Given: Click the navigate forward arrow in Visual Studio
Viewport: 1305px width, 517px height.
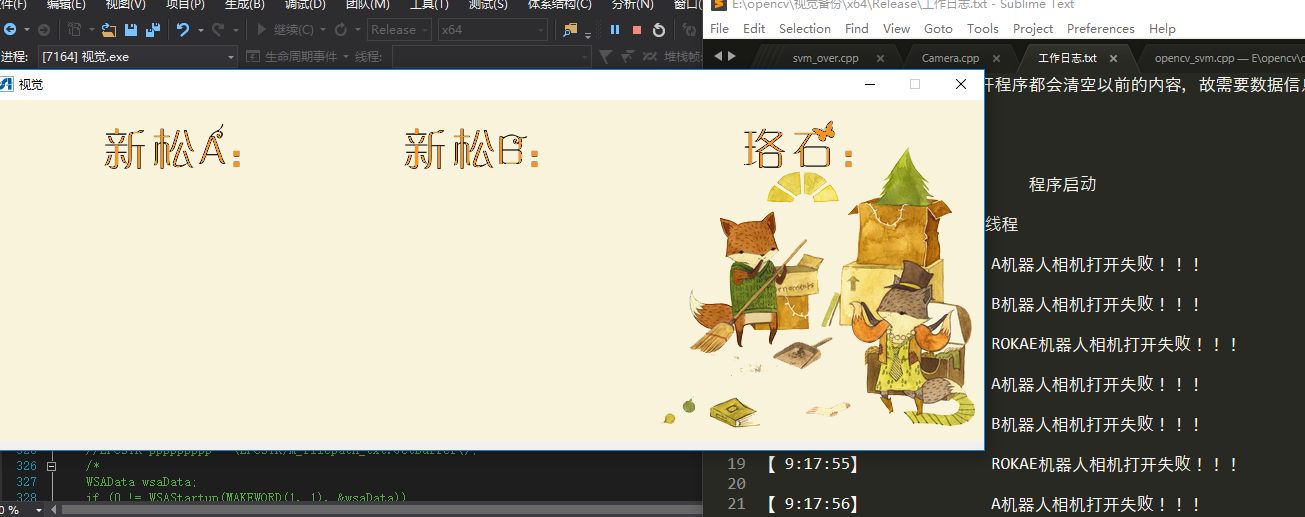Looking at the screenshot, I should point(43,30).
